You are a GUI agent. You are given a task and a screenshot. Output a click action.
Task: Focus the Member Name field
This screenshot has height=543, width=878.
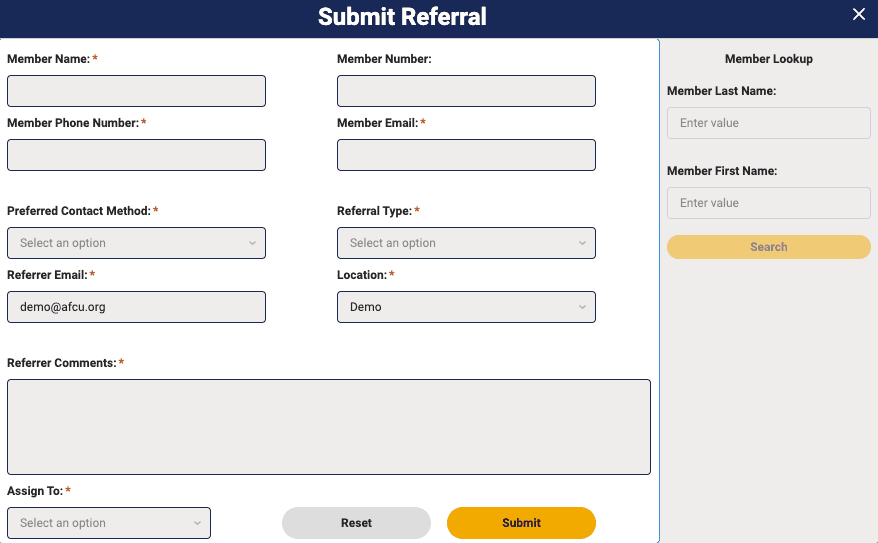coord(136,91)
